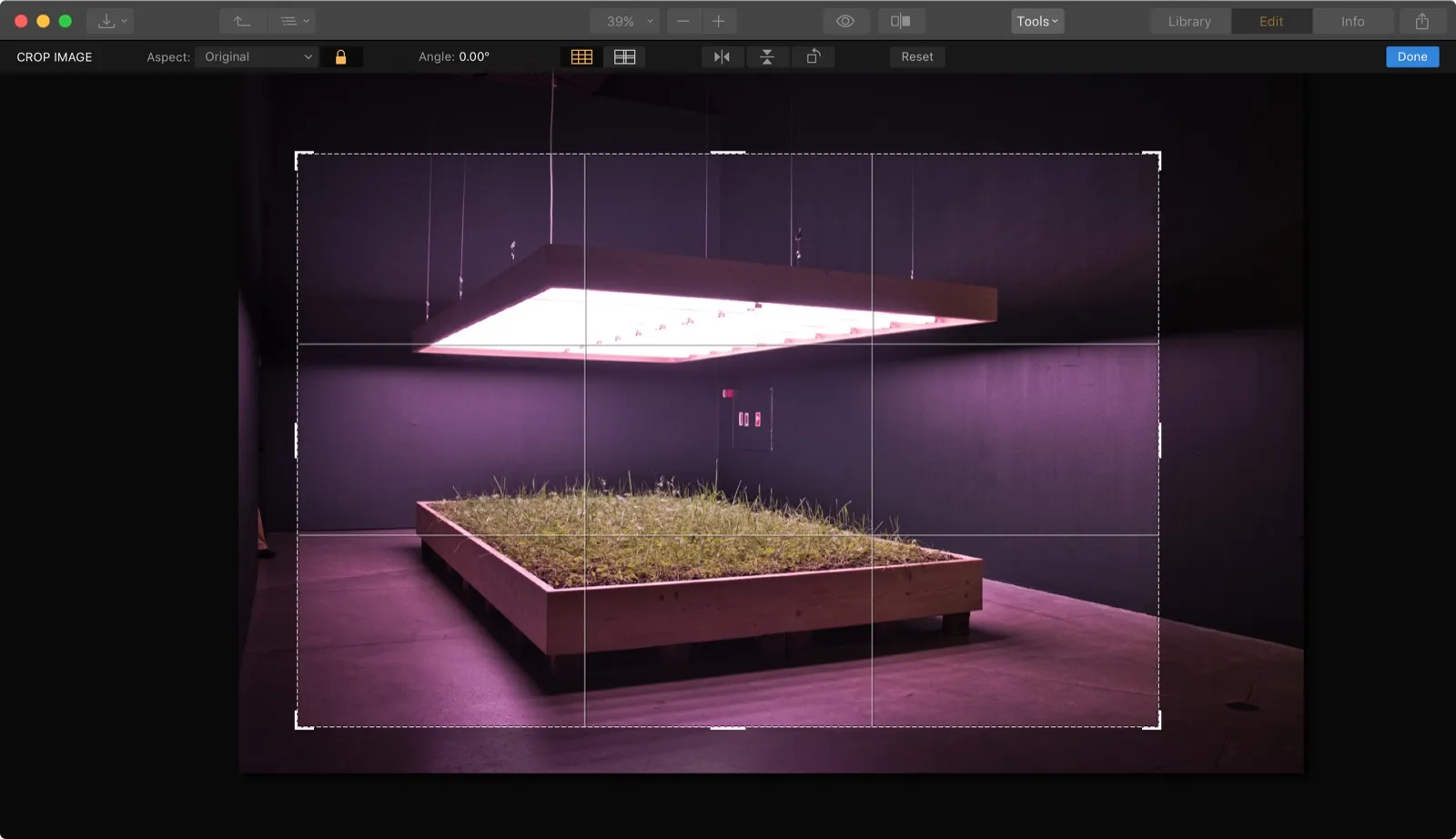Click the share icon in the toolbar
The width and height of the screenshot is (1456, 839).
[x=1421, y=21]
